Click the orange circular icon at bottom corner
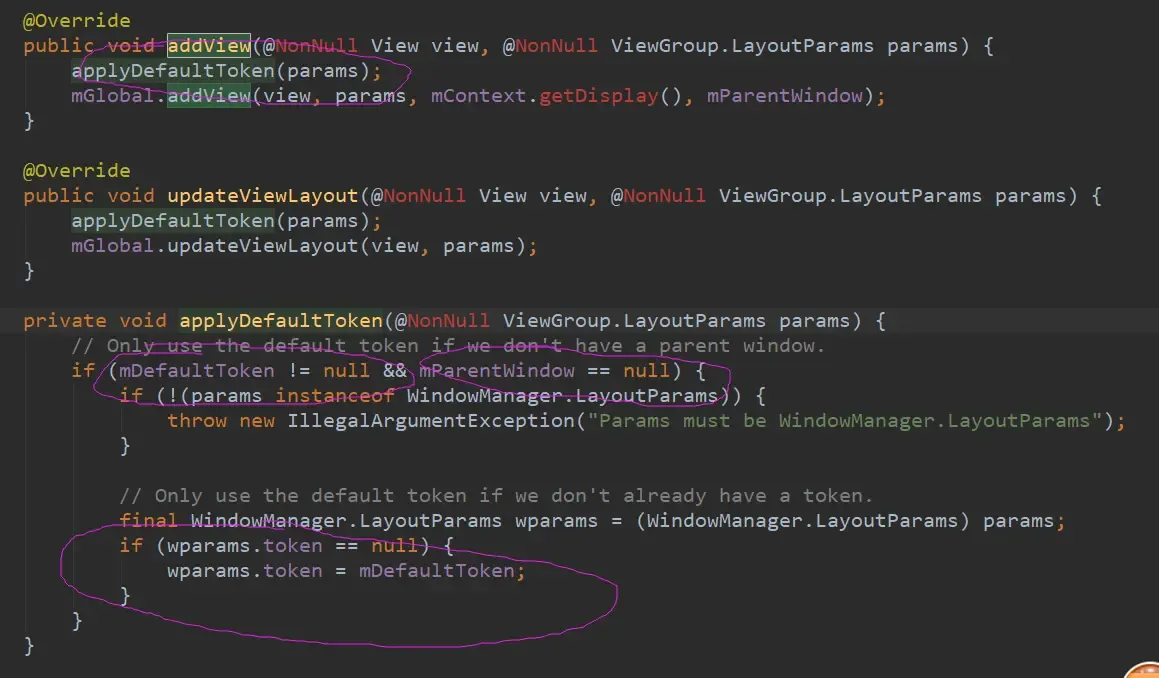Image resolution: width=1159 pixels, height=678 pixels. click(1144, 671)
